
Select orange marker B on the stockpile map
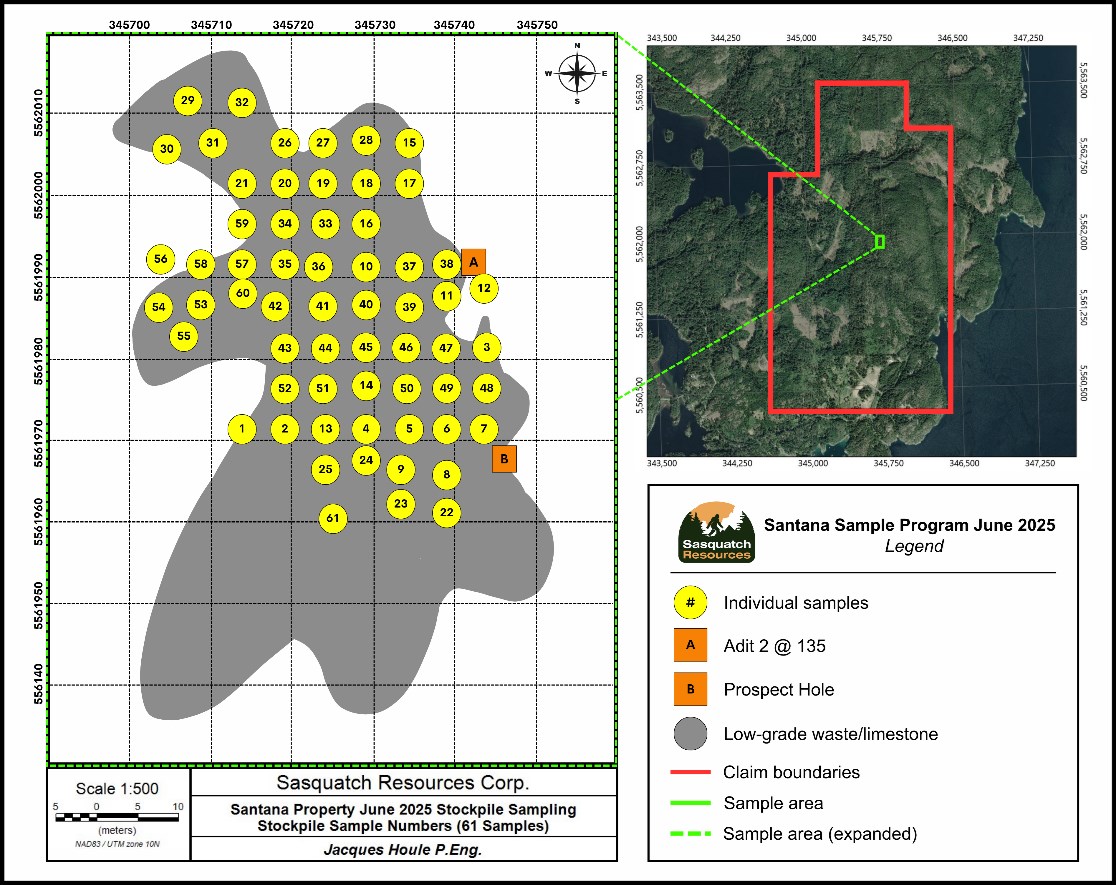click(x=505, y=459)
